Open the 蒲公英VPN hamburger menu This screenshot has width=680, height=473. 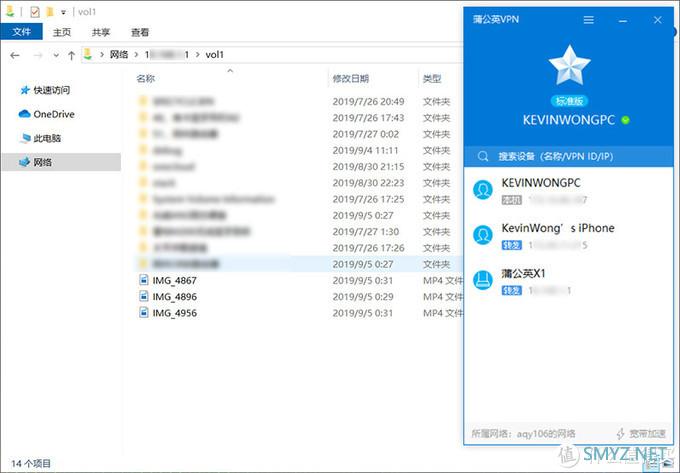(588, 20)
